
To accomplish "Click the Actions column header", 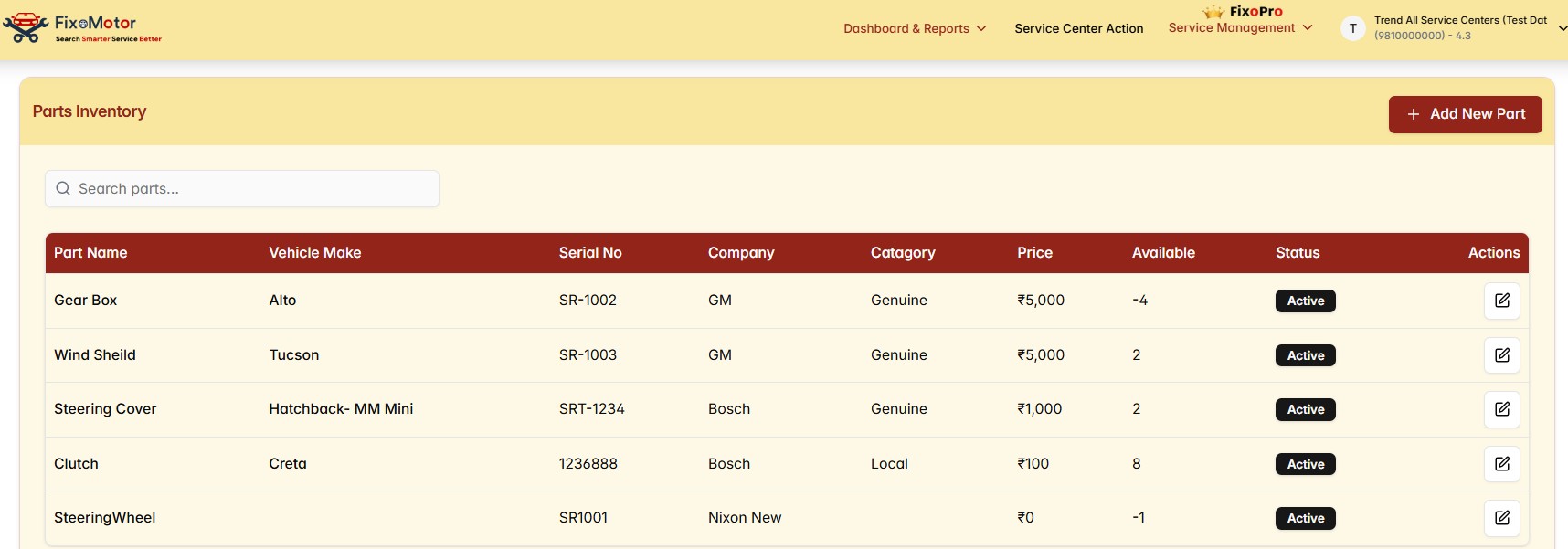I will pos(1494,253).
